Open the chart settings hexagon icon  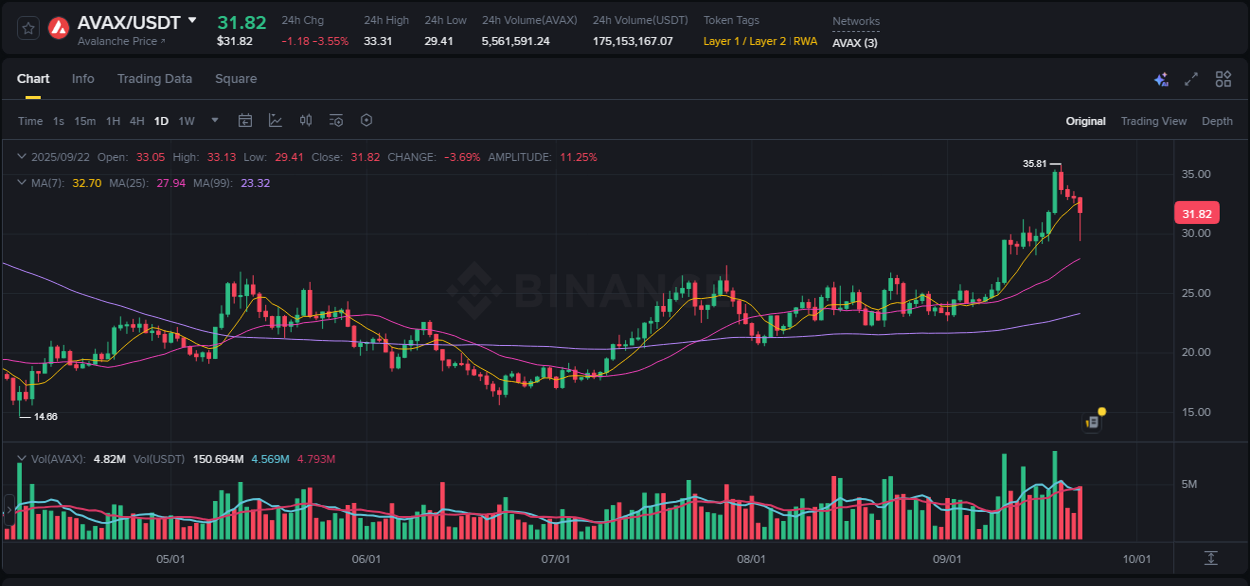pyautogui.click(x=366, y=120)
